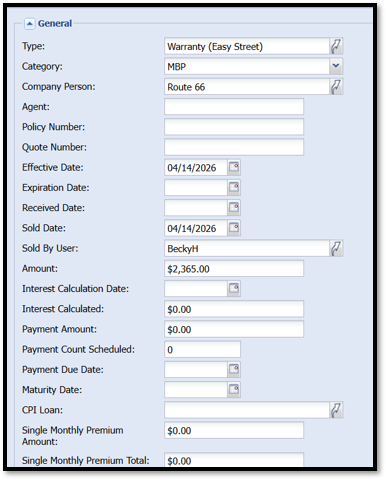Click the Payment Amount field
Screen dimensions: 386x480
(x=234, y=329)
